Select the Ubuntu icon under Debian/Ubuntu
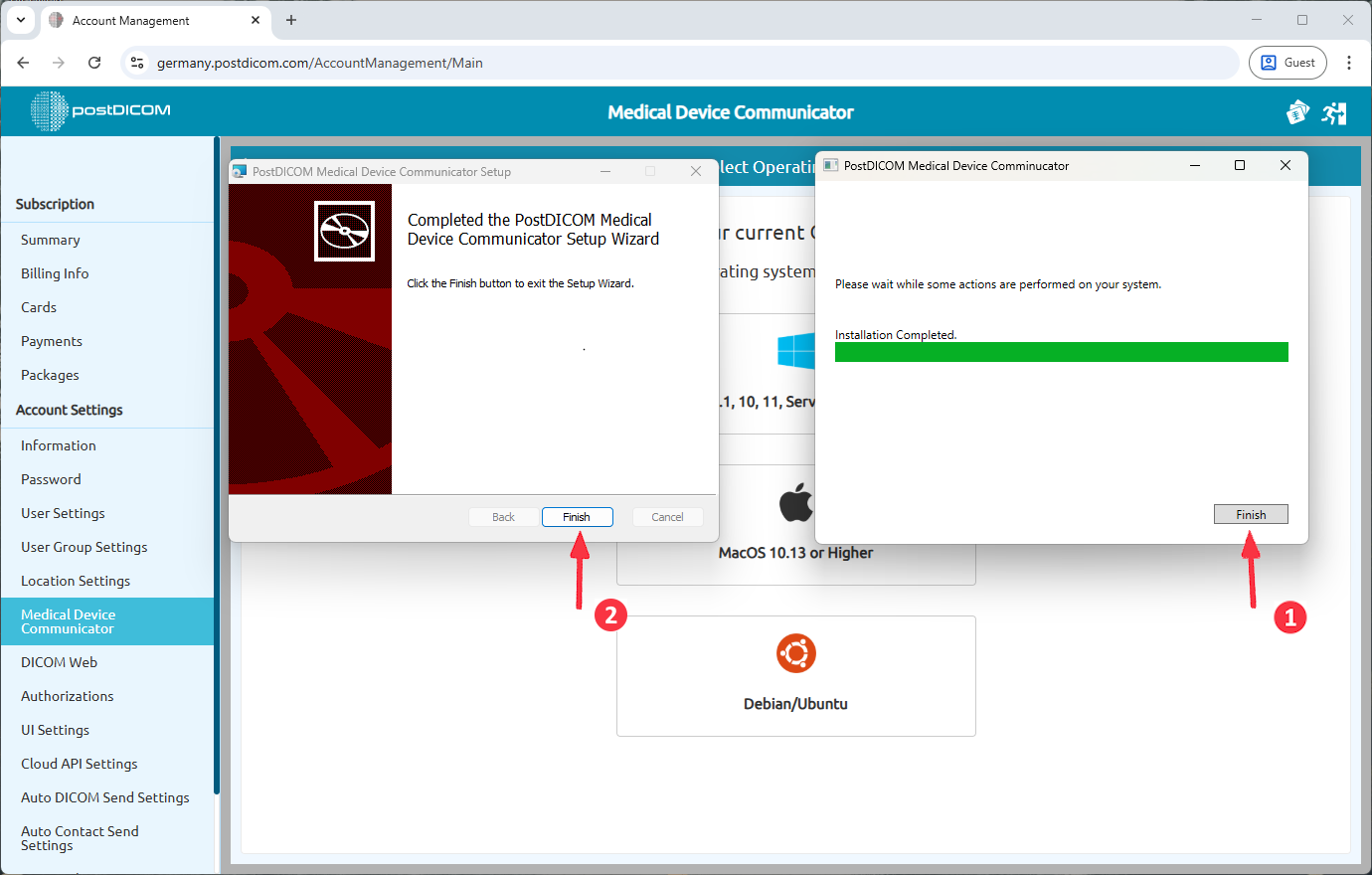Screen dimensions: 1372x875 795,653
